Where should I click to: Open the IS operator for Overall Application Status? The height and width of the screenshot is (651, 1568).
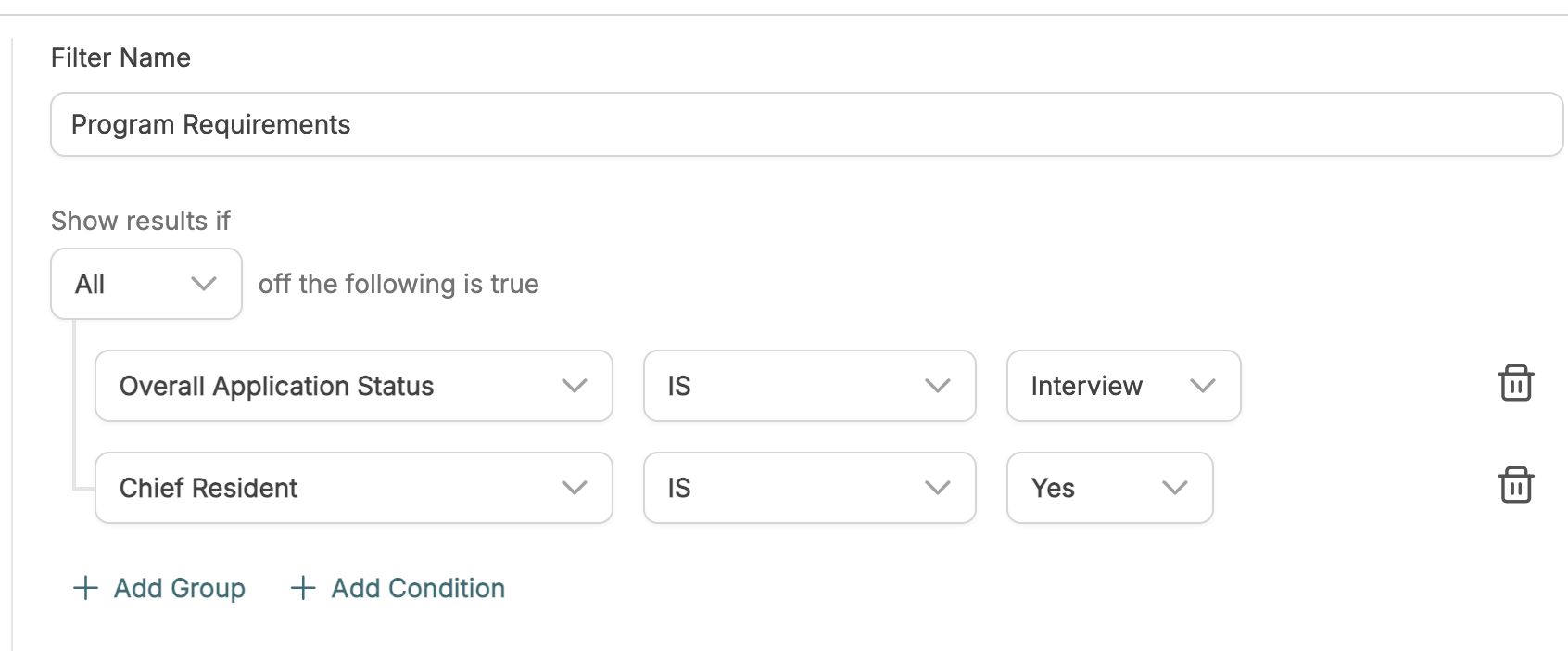(x=810, y=386)
